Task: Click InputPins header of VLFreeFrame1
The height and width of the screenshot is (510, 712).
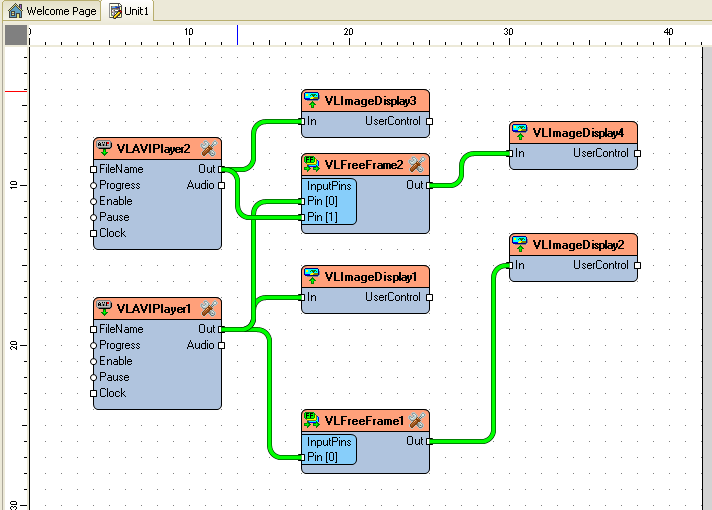Action: [329, 441]
